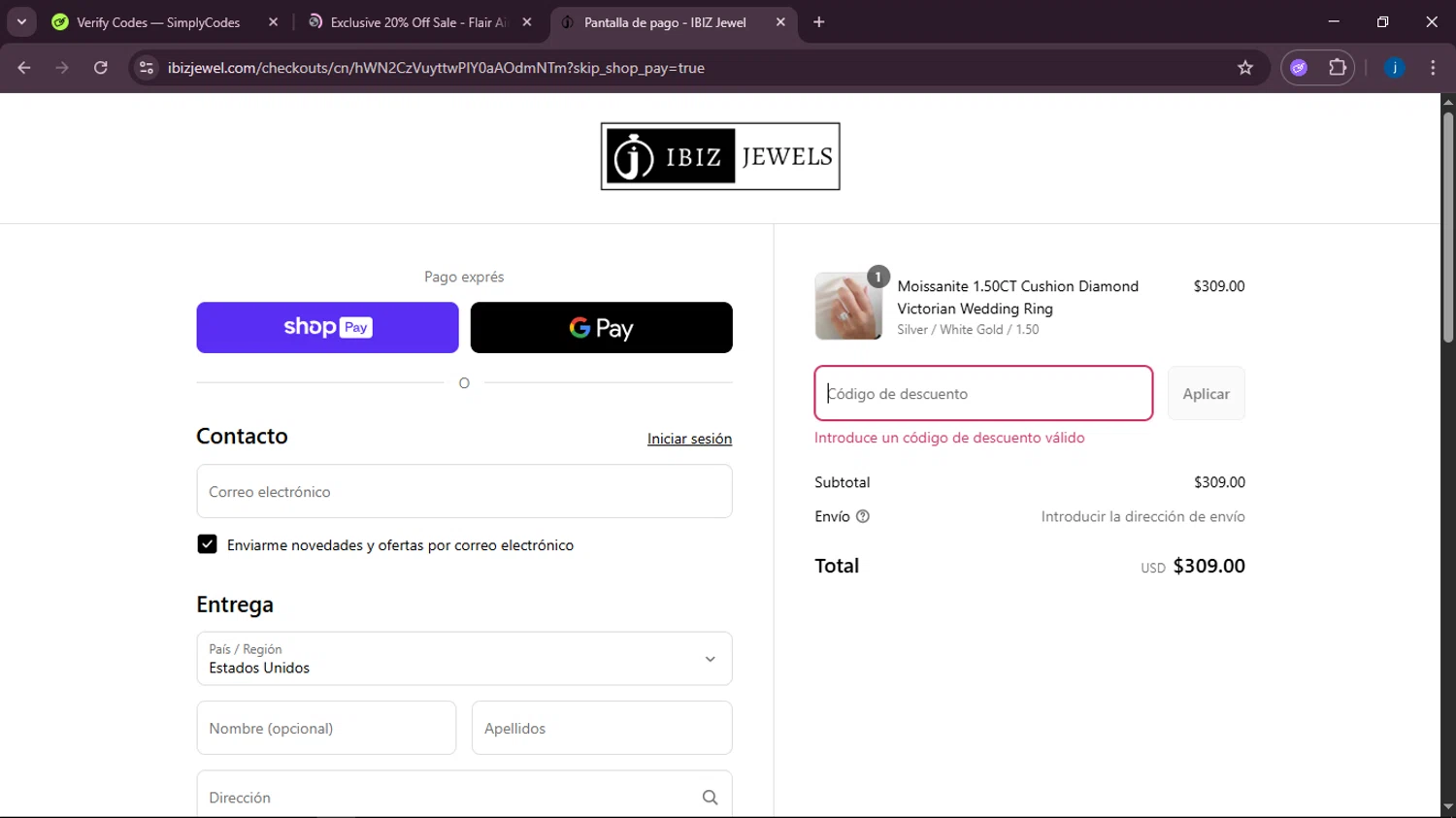The height and width of the screenshot is (818, 1456).
Task: Reload the checkout page
Action: [101, 68]
